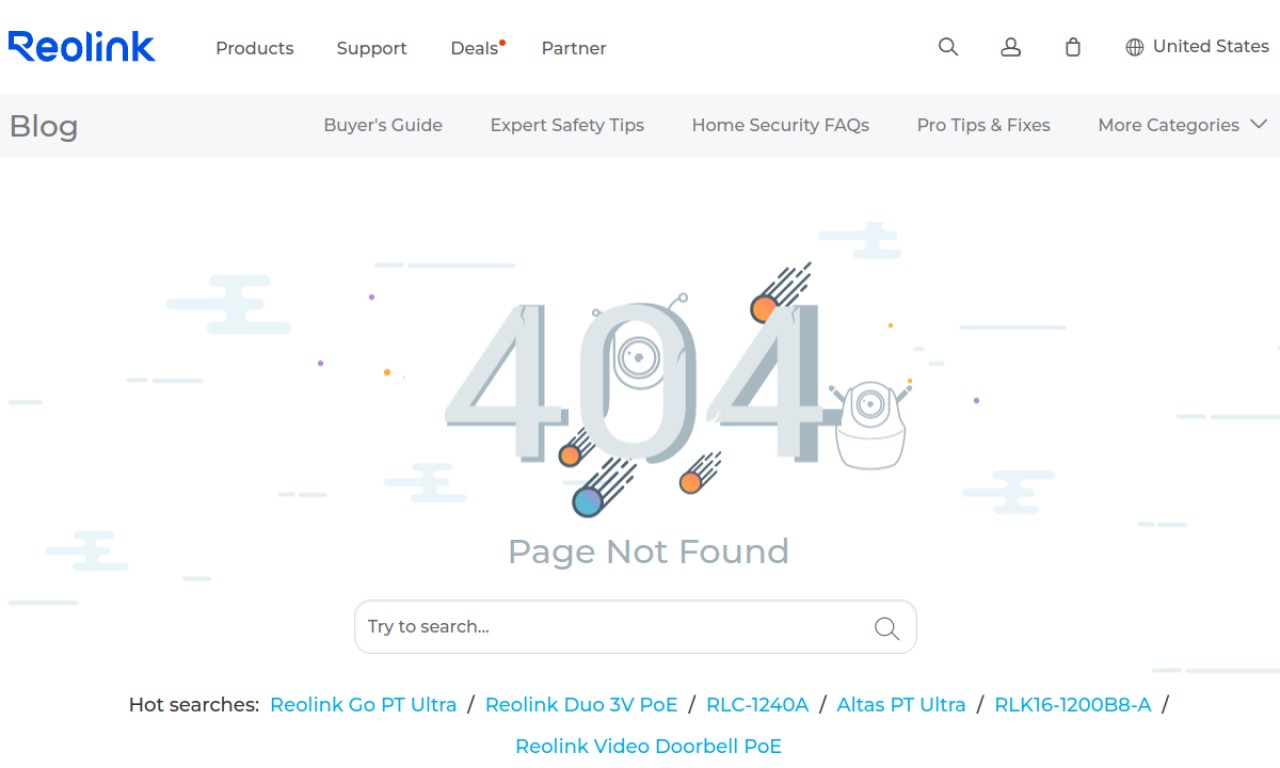Open the RLC-1240A hot search
The height and width of the screenshot is (768, 1280).
pos(757,705)
